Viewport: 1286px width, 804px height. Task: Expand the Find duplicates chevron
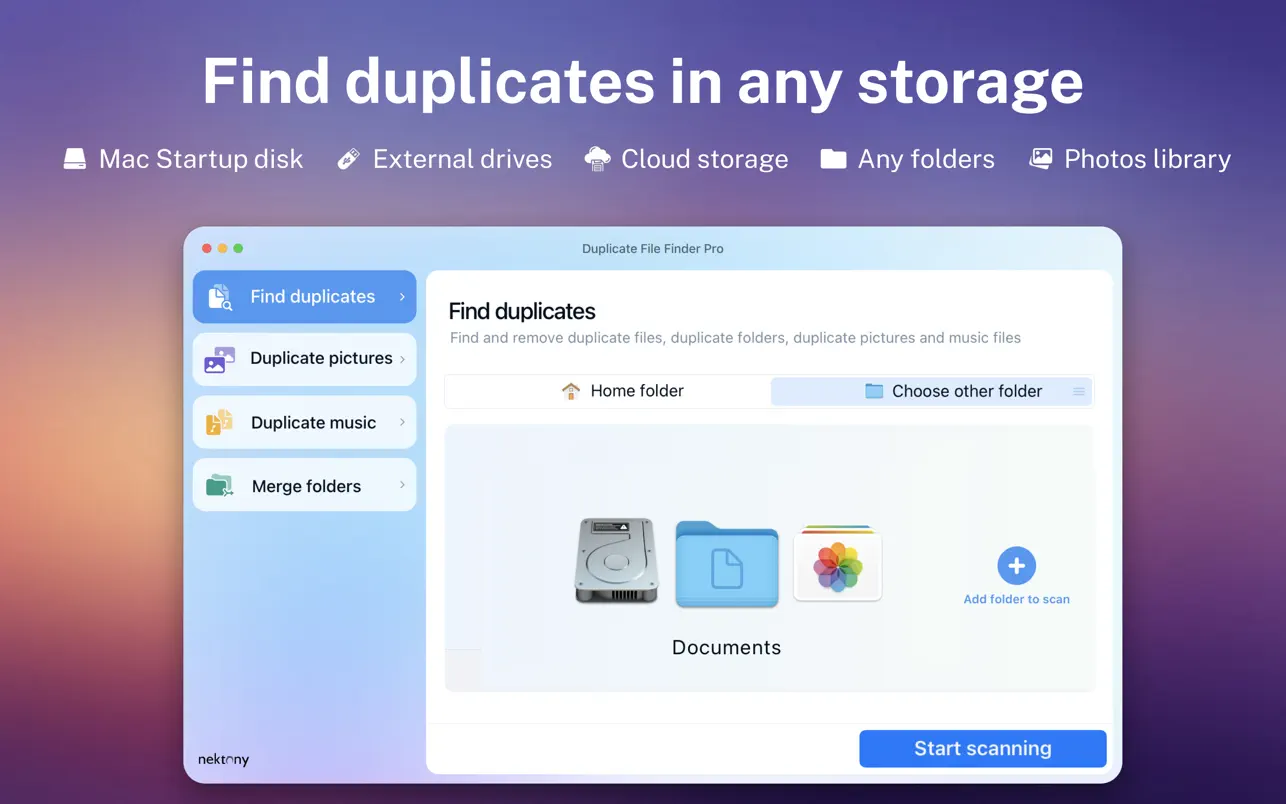click(x=402, y=296)
